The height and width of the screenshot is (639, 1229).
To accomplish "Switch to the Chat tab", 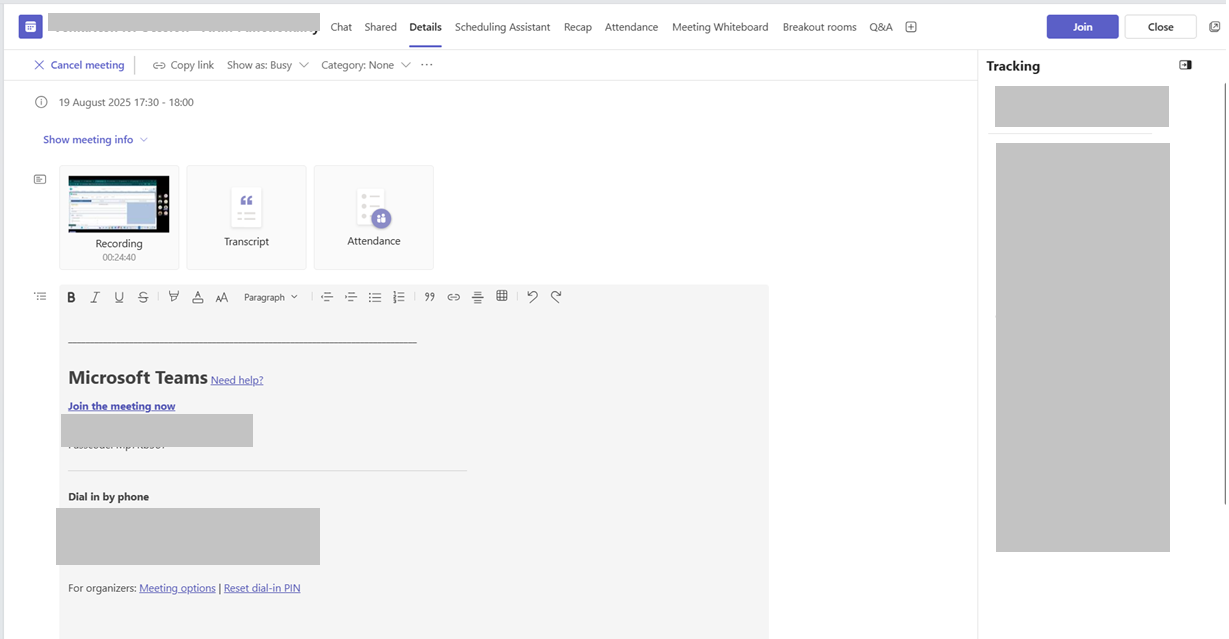I will coord(341,27).
